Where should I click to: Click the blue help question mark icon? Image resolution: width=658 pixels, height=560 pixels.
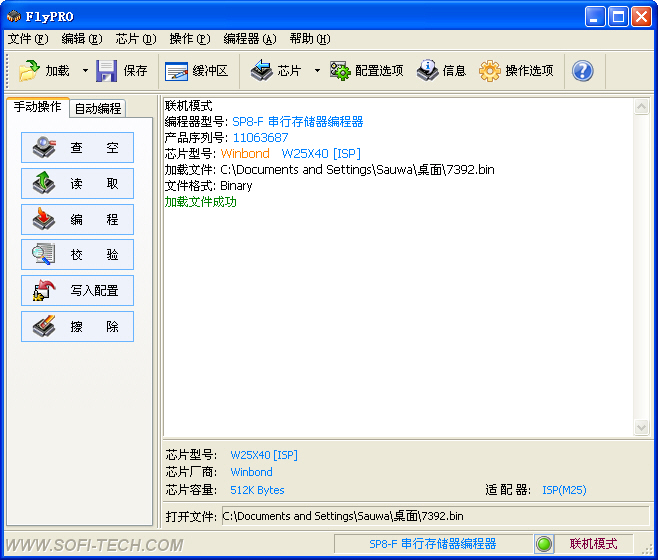coord(582,71)
